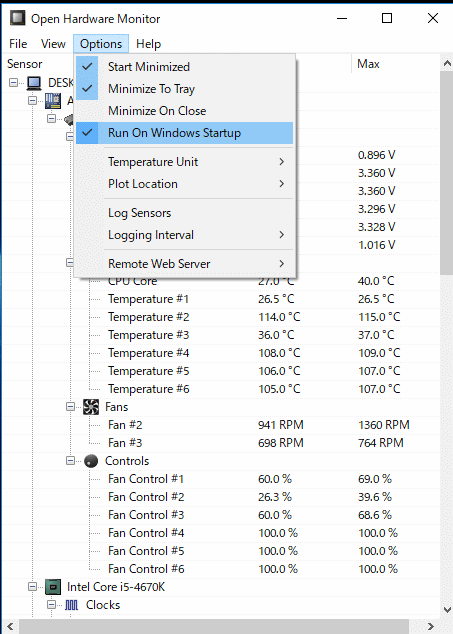This screenshot has width=453, height=634.
Task: Open Remote Web Server submenu
Action: (184, 264)
